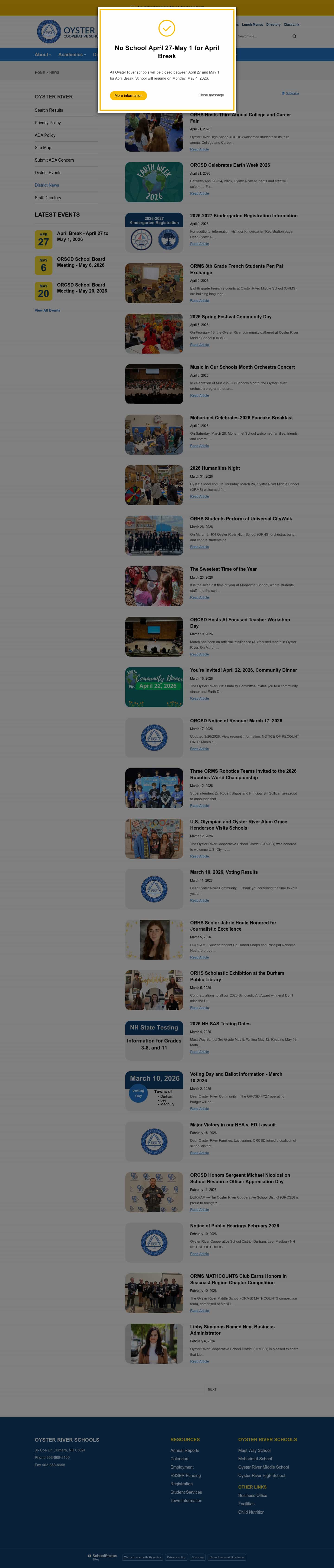The width and height of the screenshot is (334, 1568).
Task: Expand the Academics dropdown menu
Action: [x=72, y=55]
